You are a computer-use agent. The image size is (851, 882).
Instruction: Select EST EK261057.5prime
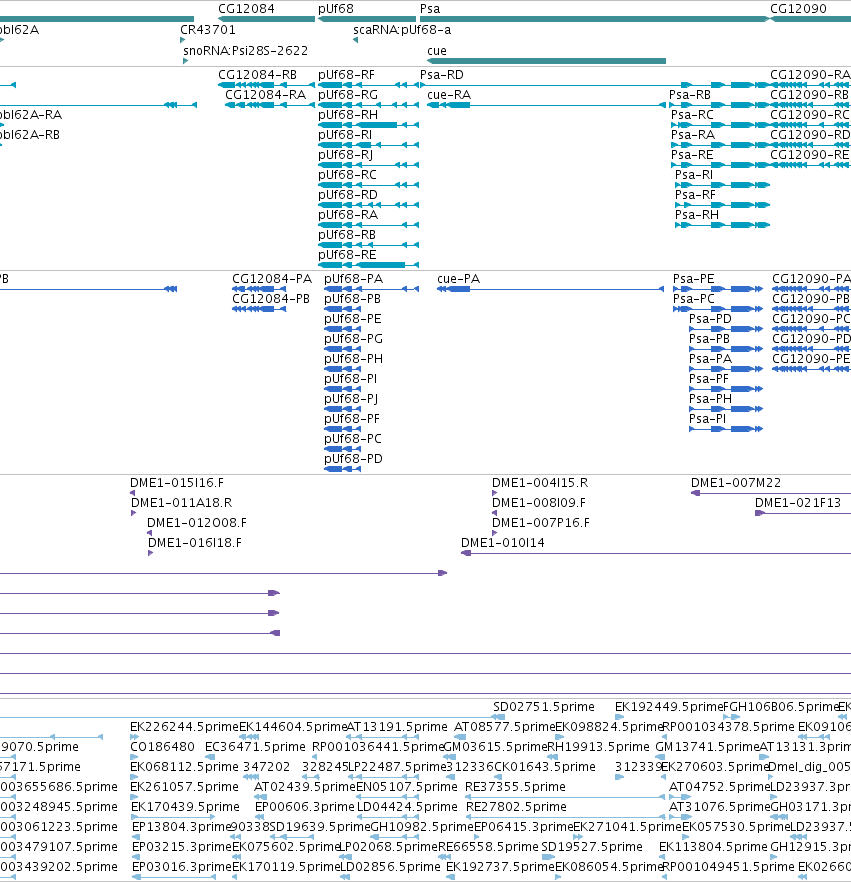[134, 797]
